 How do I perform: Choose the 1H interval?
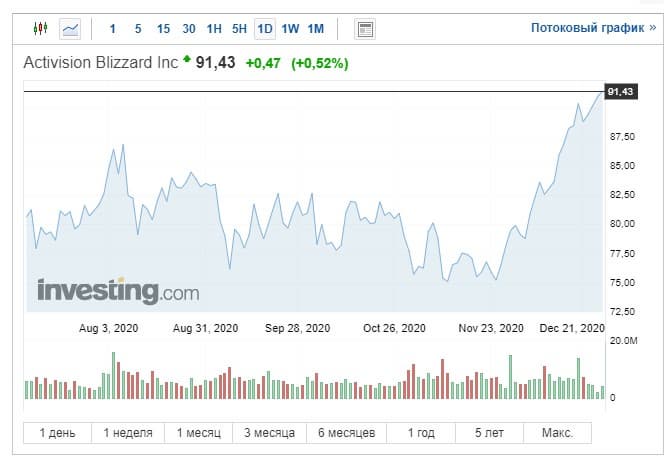pos(214,29)
